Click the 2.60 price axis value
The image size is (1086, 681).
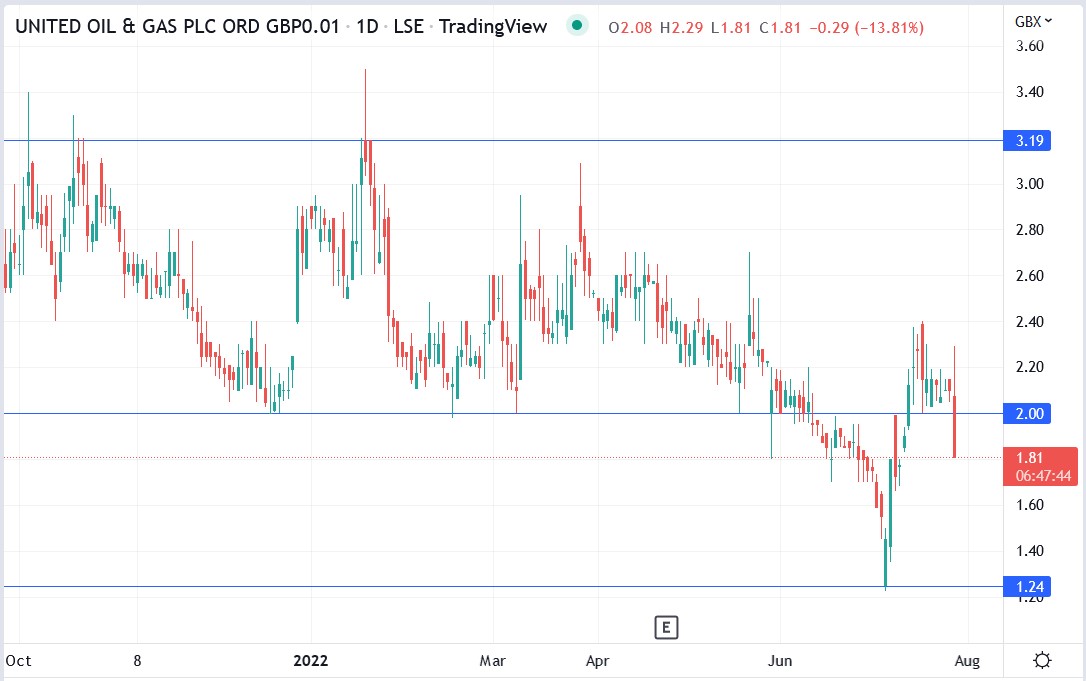pos(1030,276)
